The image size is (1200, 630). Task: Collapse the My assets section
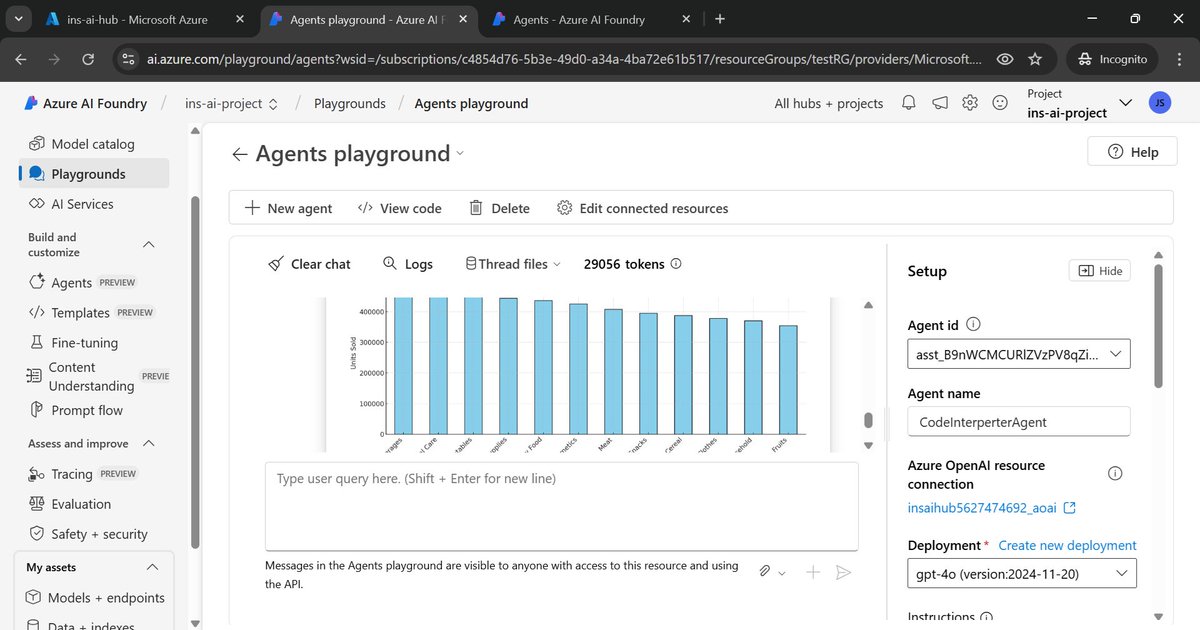(152, 567)
